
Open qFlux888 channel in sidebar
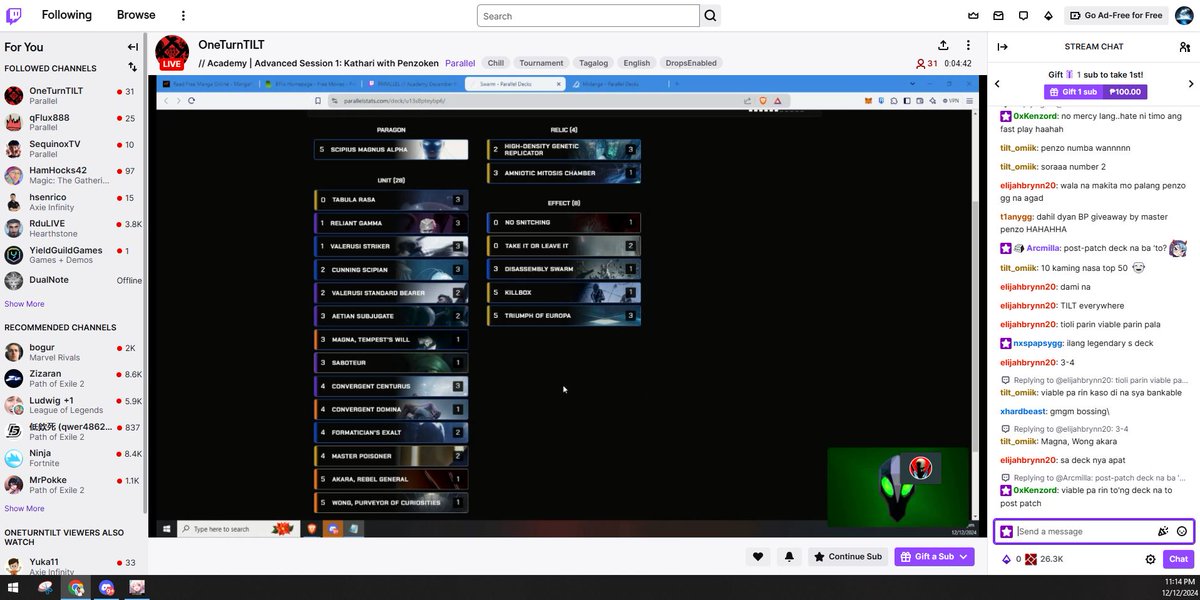[71, 122]
